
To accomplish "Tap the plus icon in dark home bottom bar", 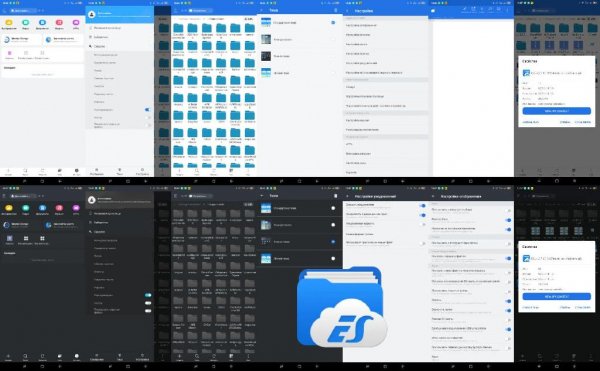I will pyautogui.click(x=8, y=356).
